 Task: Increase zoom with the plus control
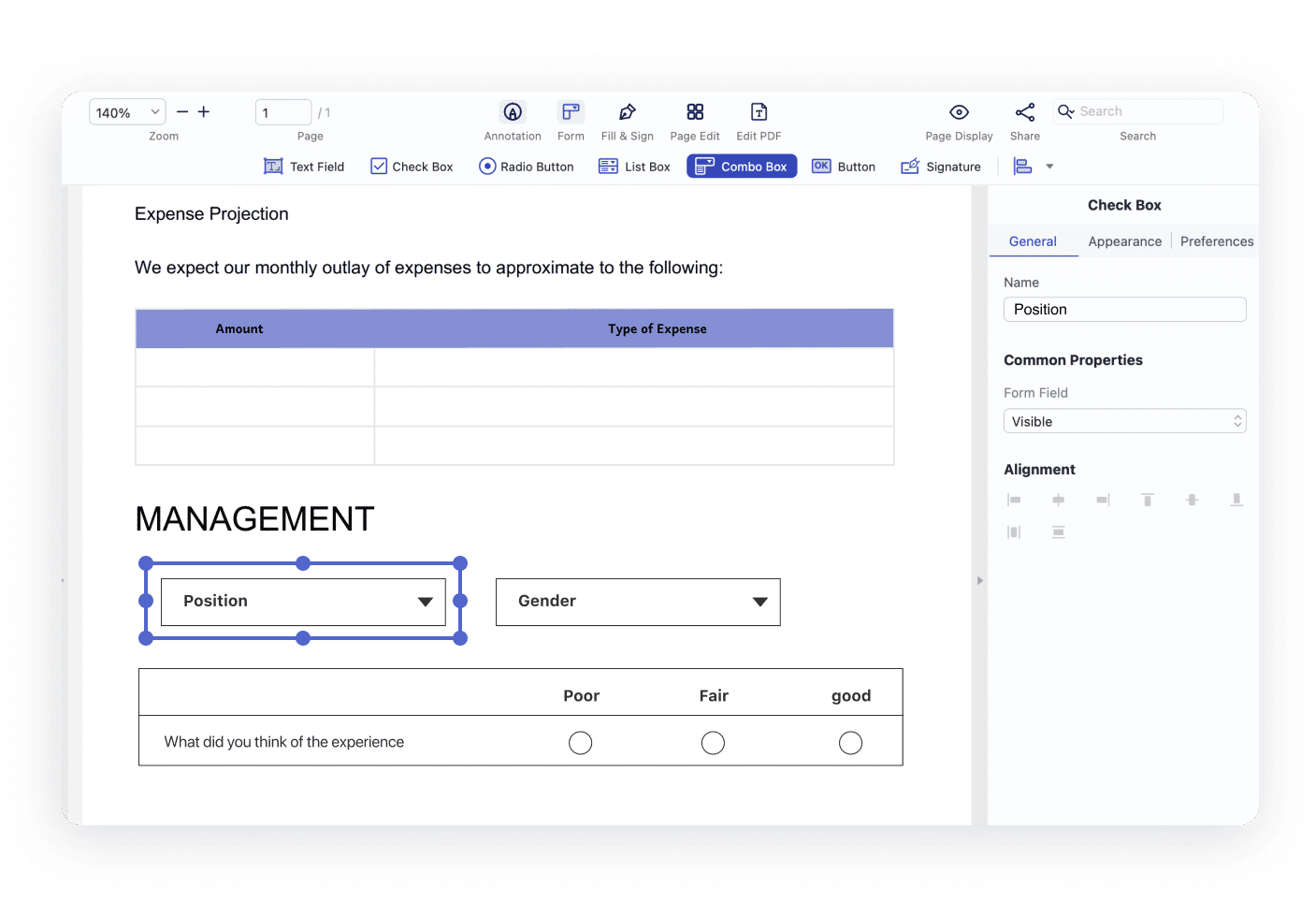pyautogui.click(x=204, y=111)
